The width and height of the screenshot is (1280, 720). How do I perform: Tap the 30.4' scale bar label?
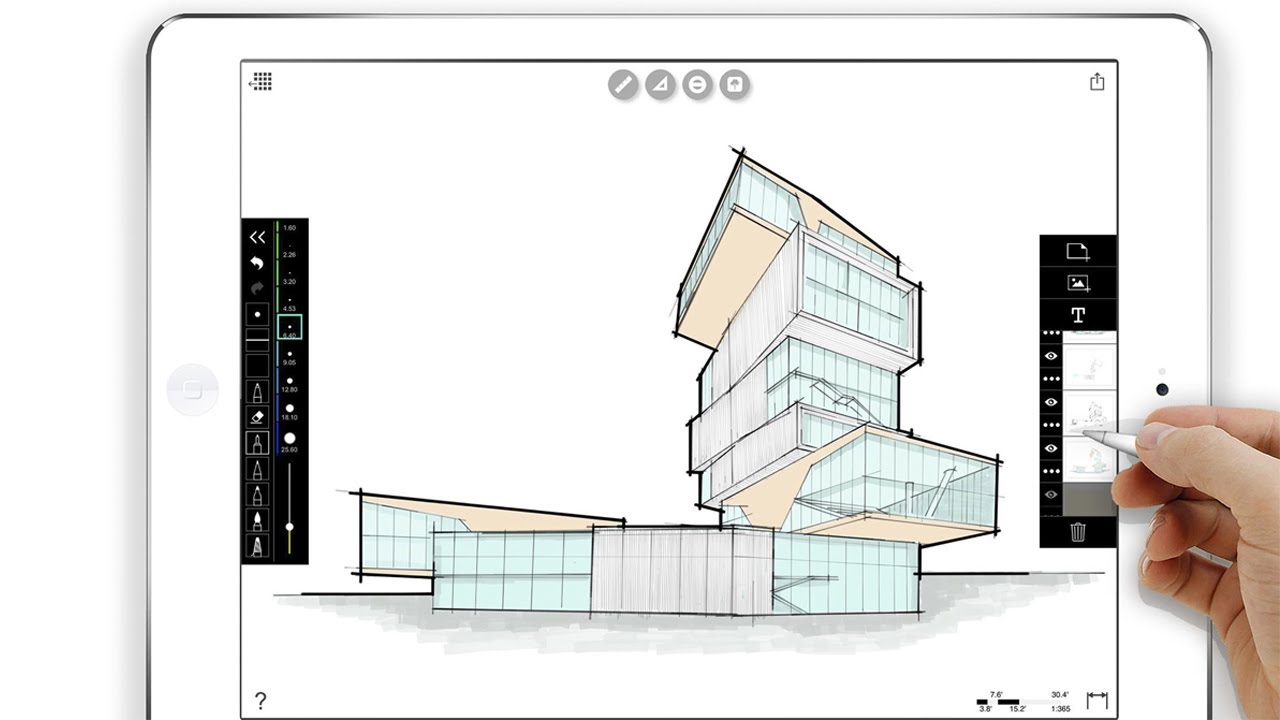pyautogui.click(x=1060, y=694)
